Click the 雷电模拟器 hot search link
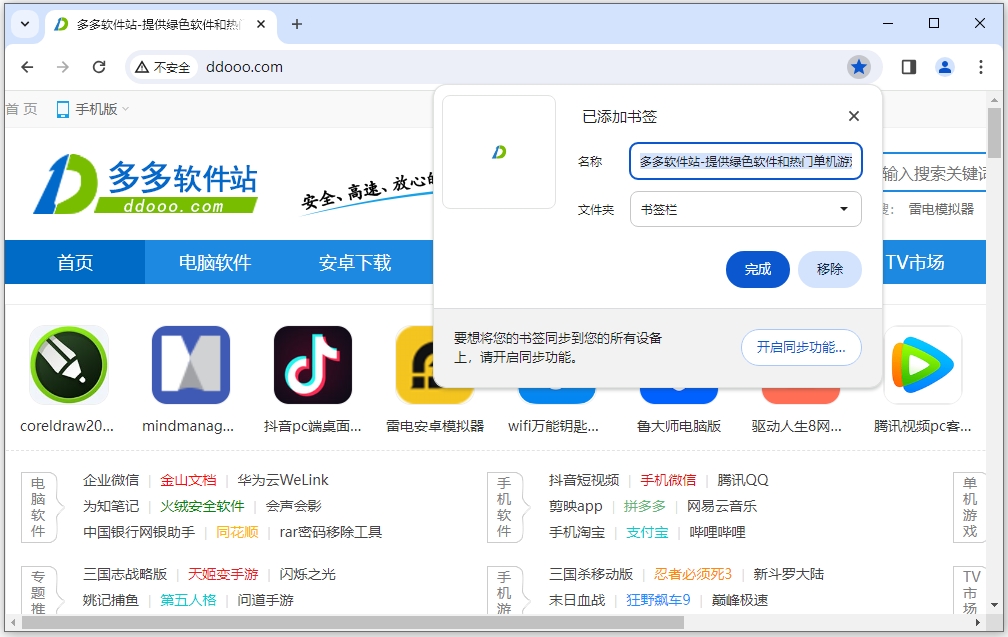Viewport: 1008px width, 637px height. [941, 209]
